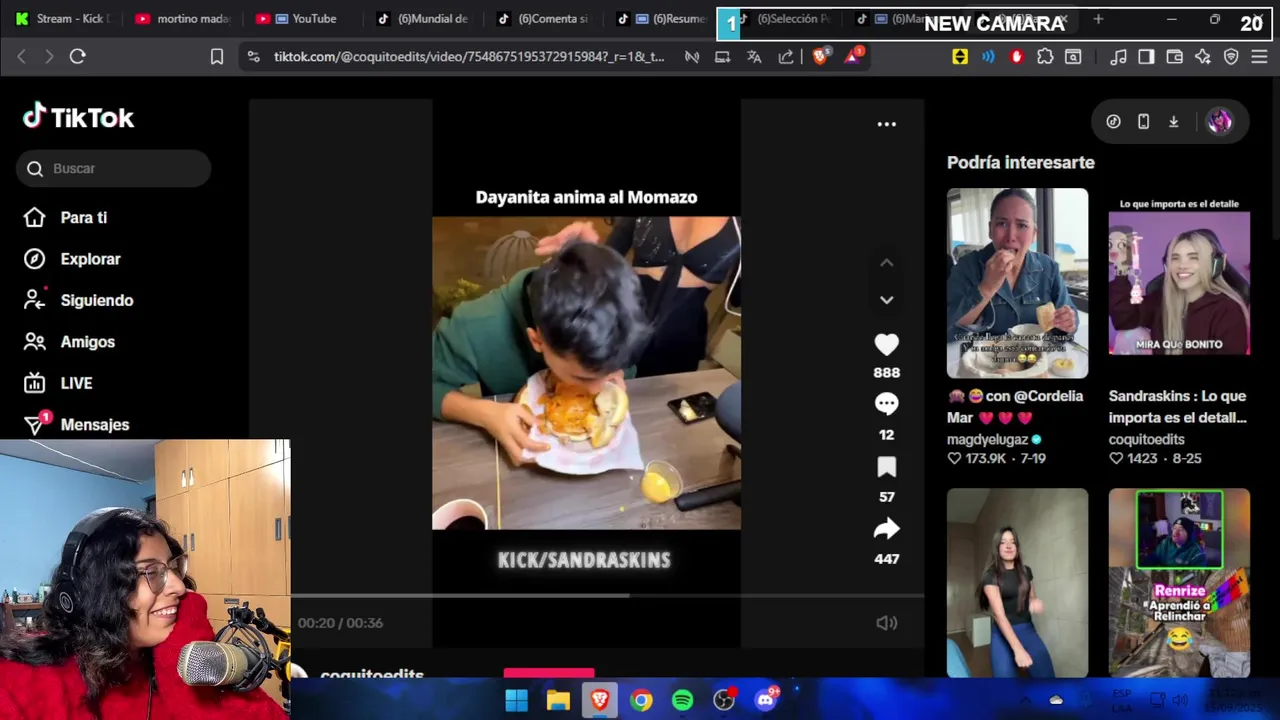Switch to the '(6)Comenta' TikTok tab
Image resolution: width=1280 pixels, height=720 pixels.
point(543,18)
